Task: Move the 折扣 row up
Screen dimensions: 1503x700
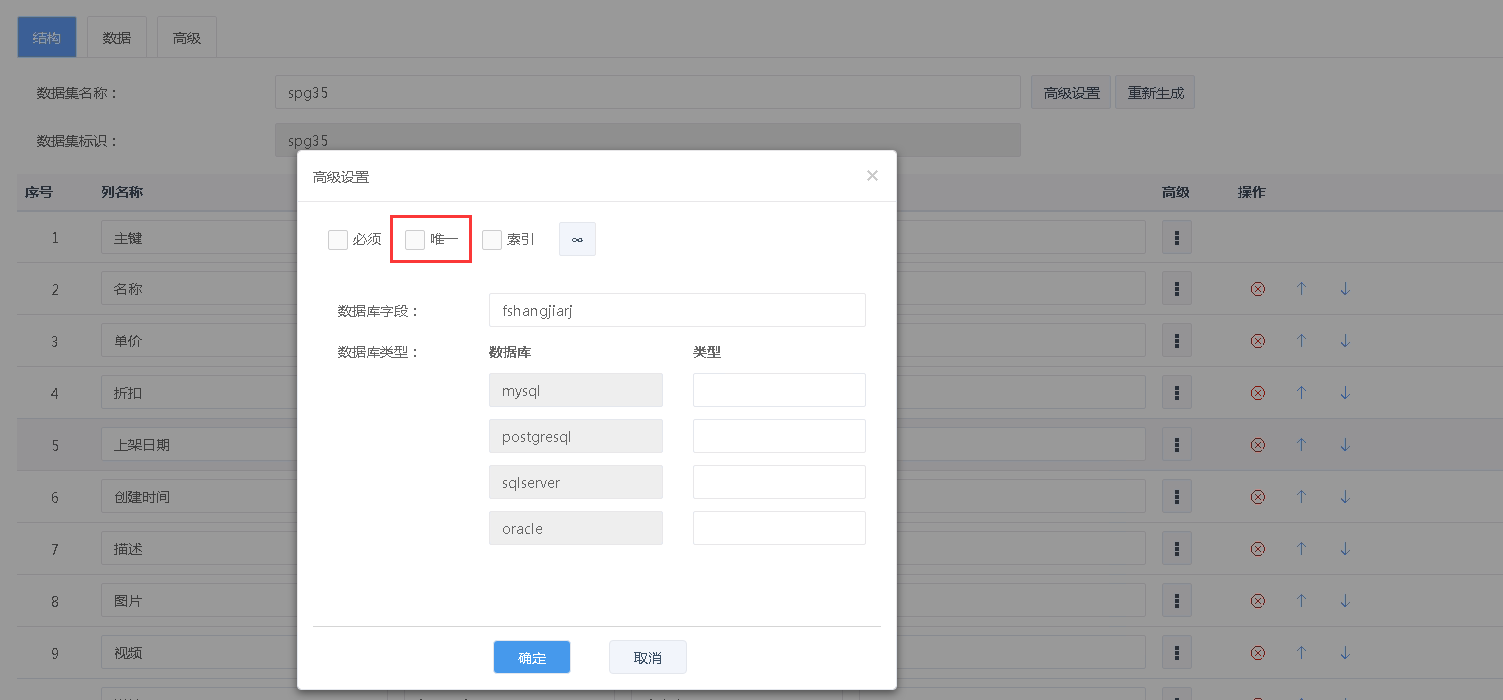Action: (1301, 393)
